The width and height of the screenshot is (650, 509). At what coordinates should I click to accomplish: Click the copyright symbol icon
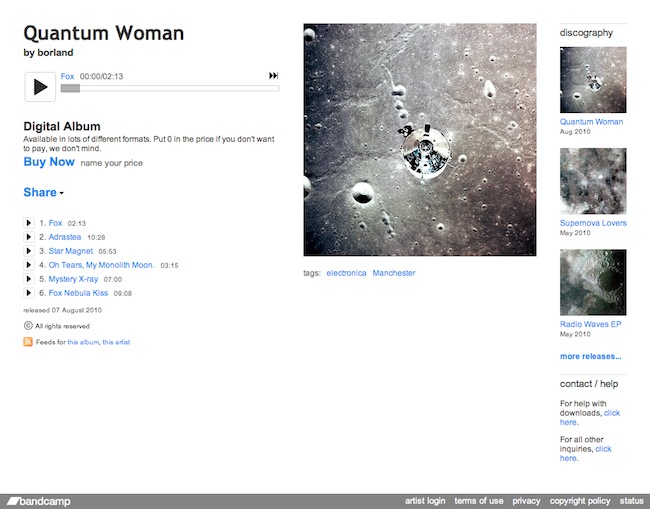tap(28, 326)
